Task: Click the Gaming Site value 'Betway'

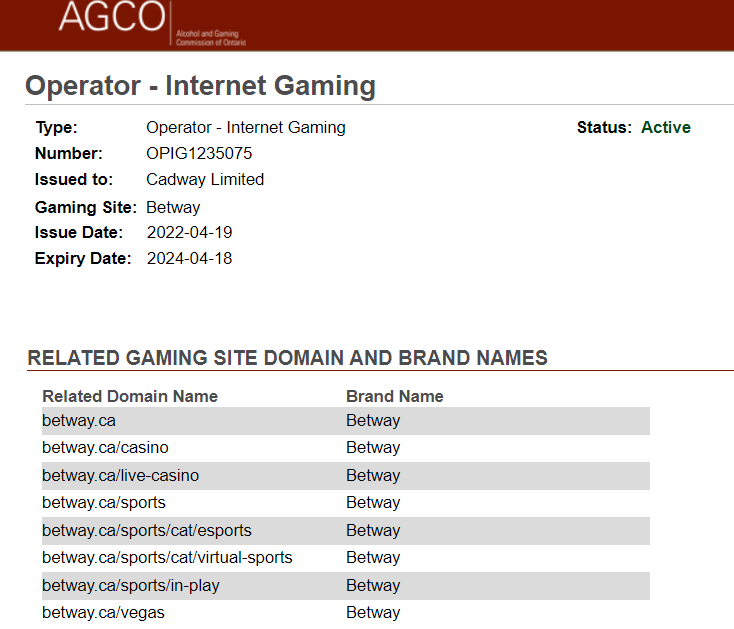Action: point(173,207)
